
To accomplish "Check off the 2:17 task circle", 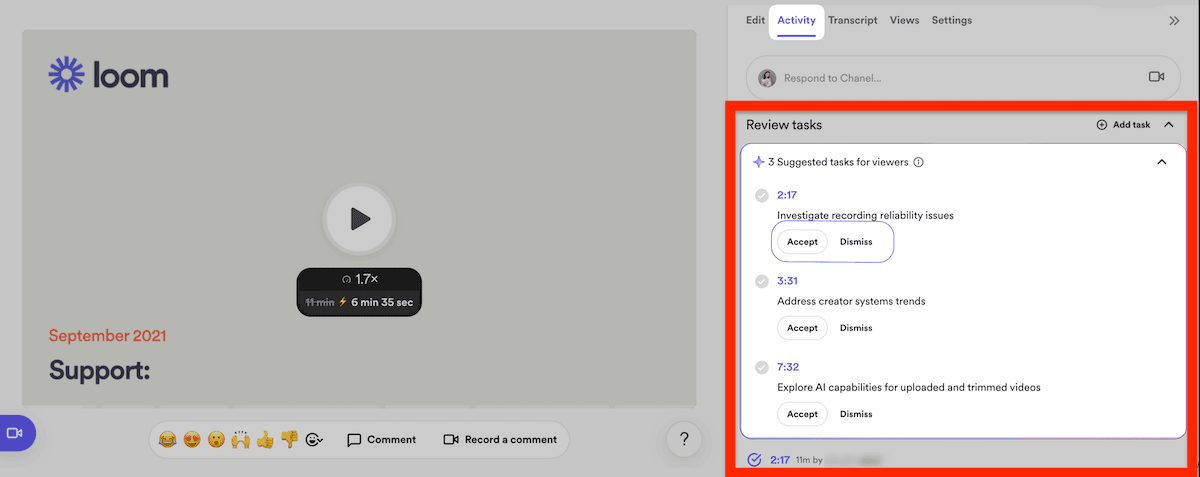I will (762, 196).
